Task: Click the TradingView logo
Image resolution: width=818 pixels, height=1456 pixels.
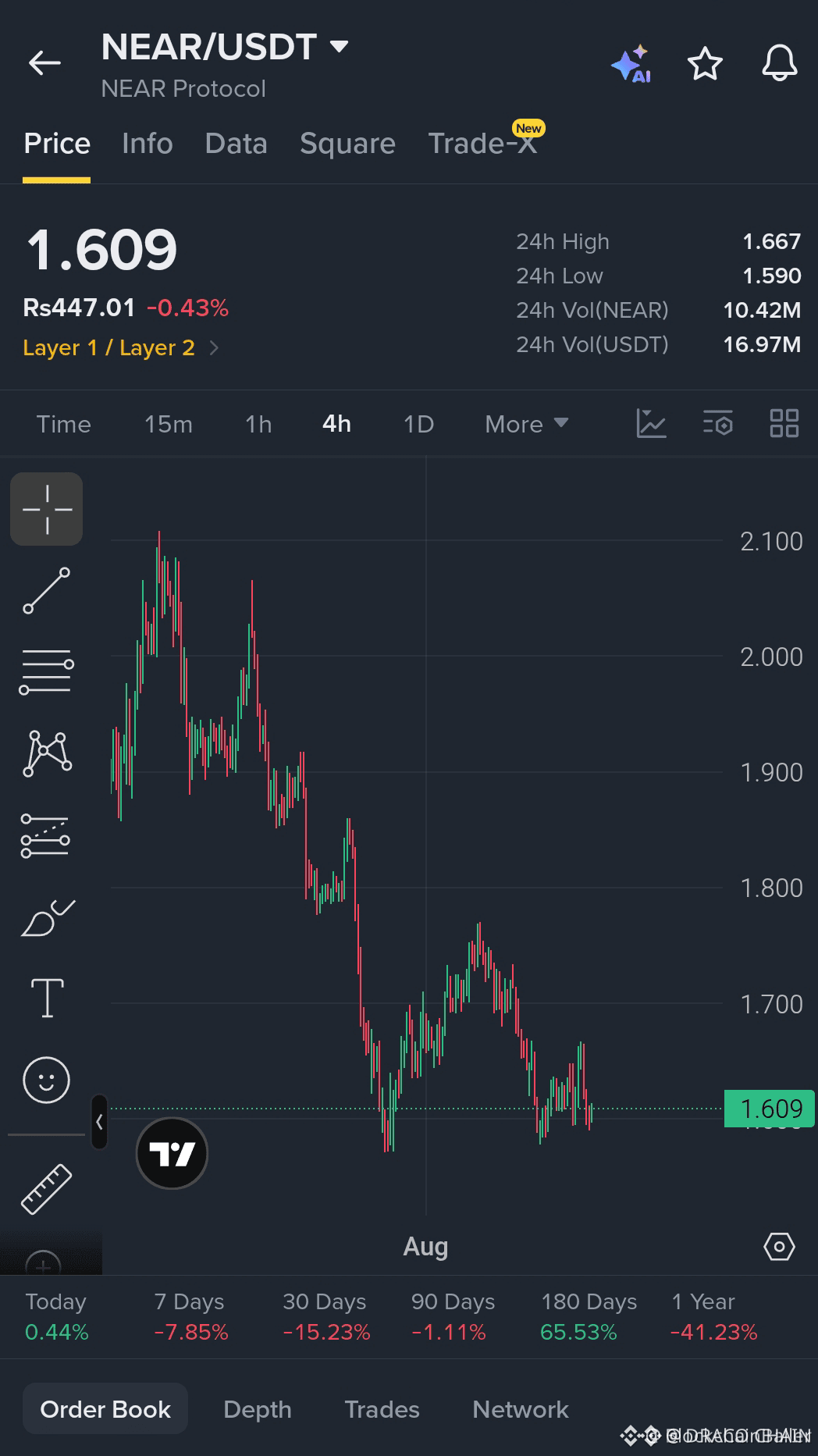Action: tap(172, 1153)
